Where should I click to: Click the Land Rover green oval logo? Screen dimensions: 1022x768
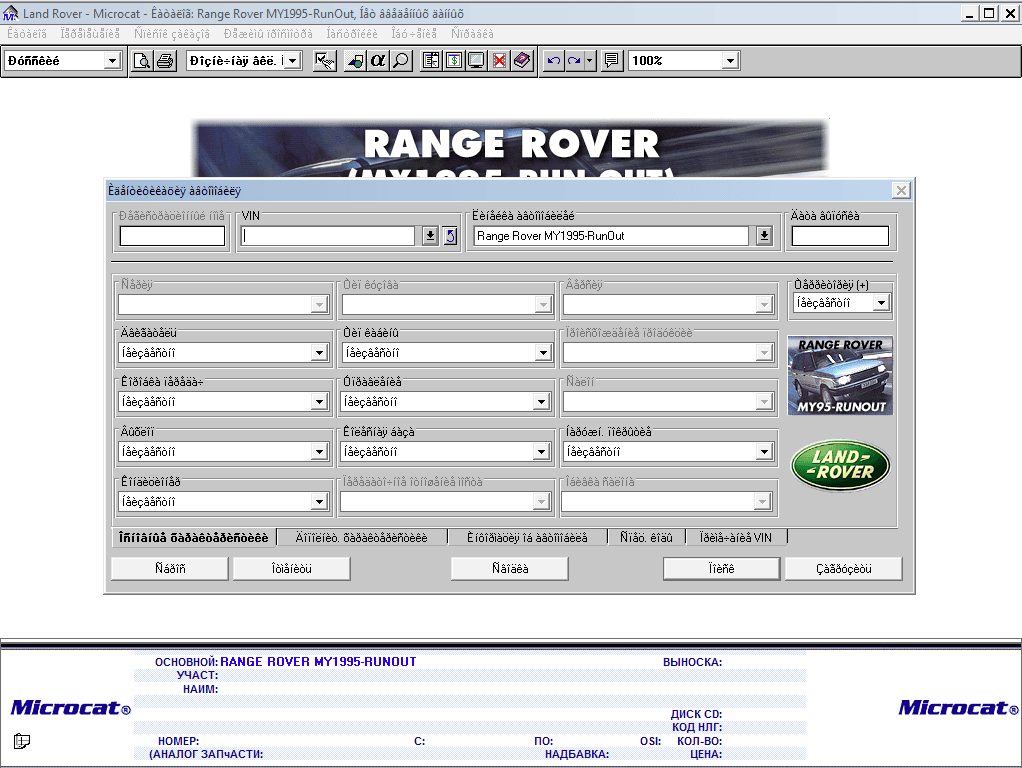click(x=840, y=464)
